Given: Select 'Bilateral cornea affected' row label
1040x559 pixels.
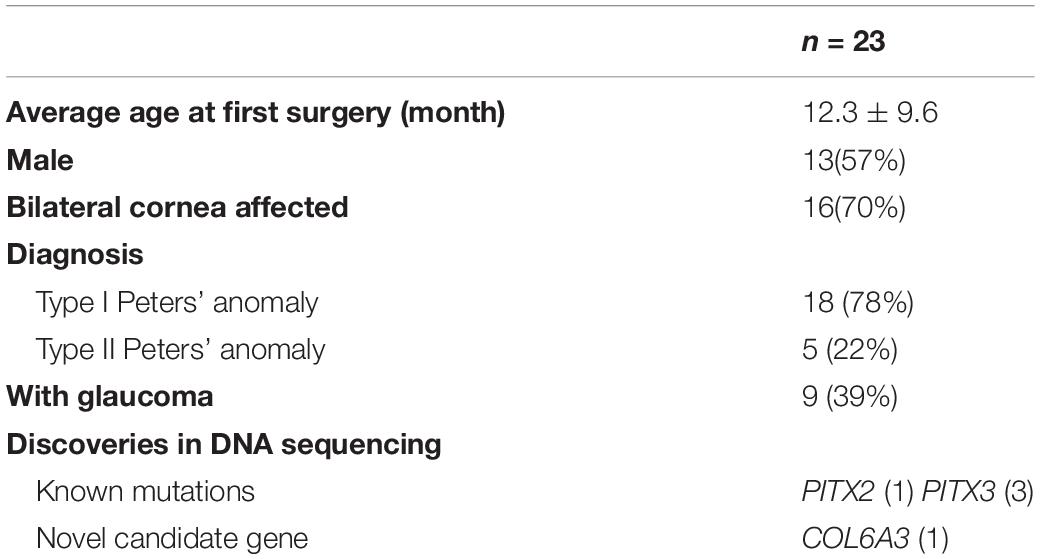Looking at the screenshot, I should click(177, 208).
